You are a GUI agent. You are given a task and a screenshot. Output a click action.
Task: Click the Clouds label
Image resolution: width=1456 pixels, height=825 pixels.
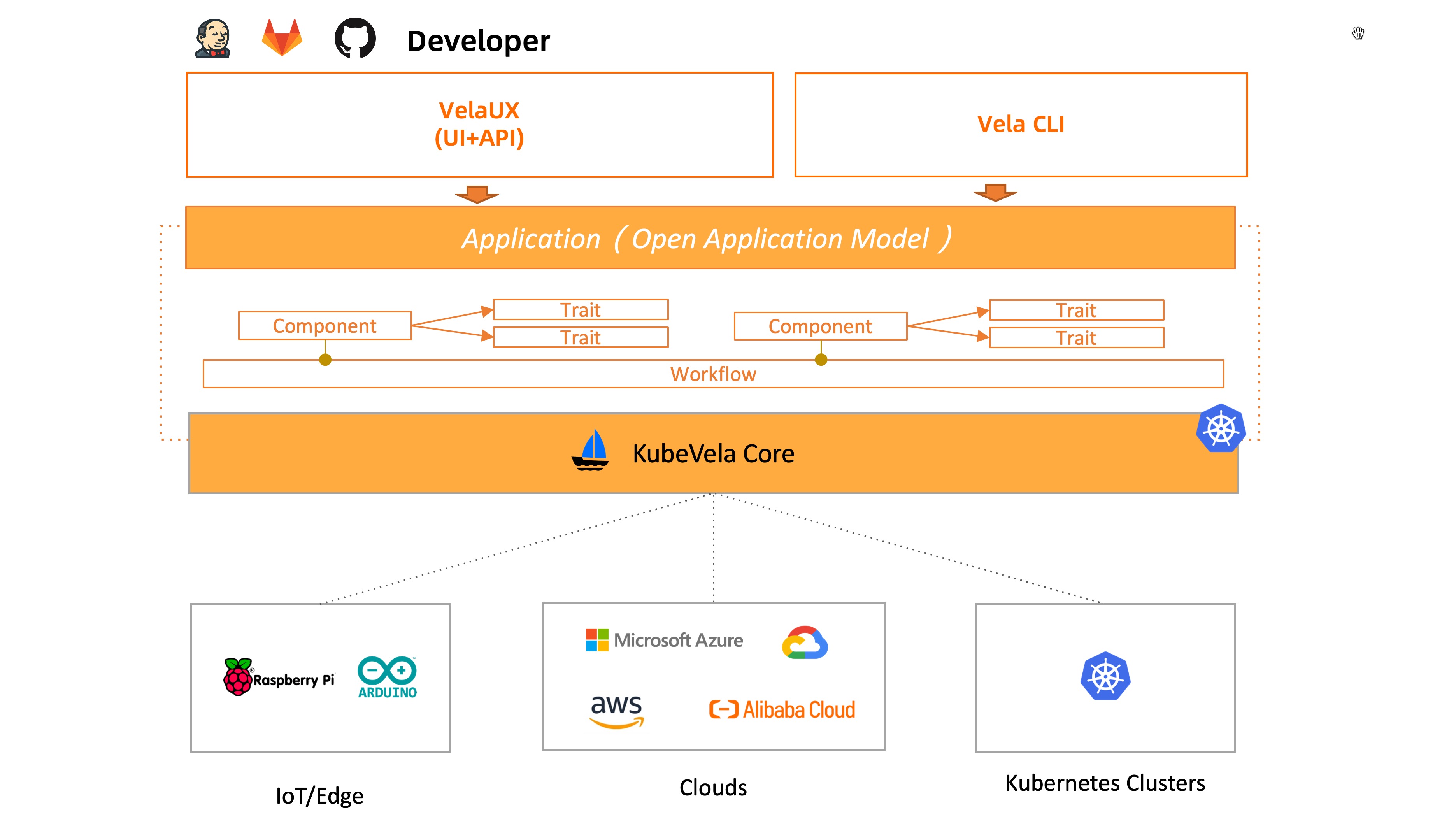[x=713, y=788]
